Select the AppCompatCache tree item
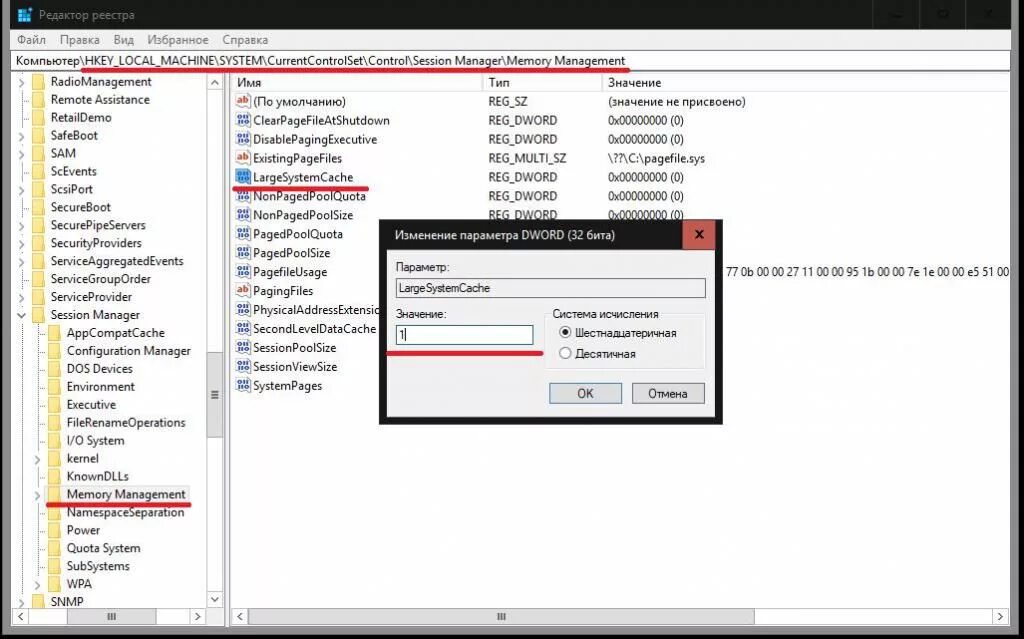Screen dimensions: 1024x639 [116, 333]
